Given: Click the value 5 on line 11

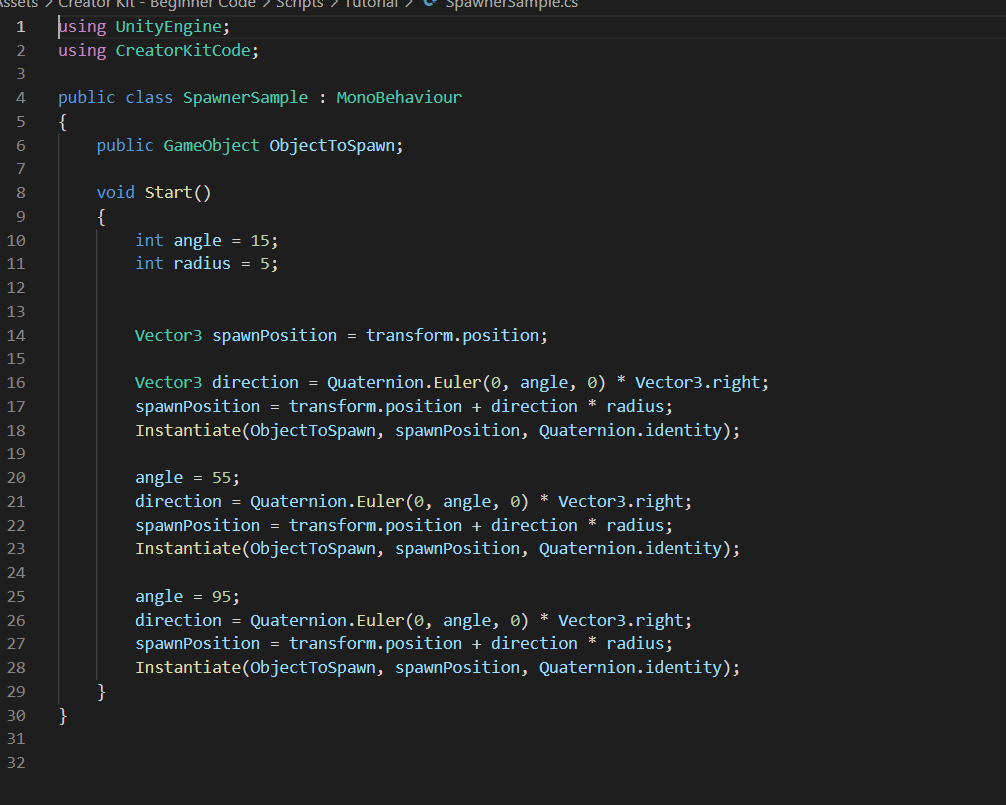Looking at the screenshot, I should [264, 264].
